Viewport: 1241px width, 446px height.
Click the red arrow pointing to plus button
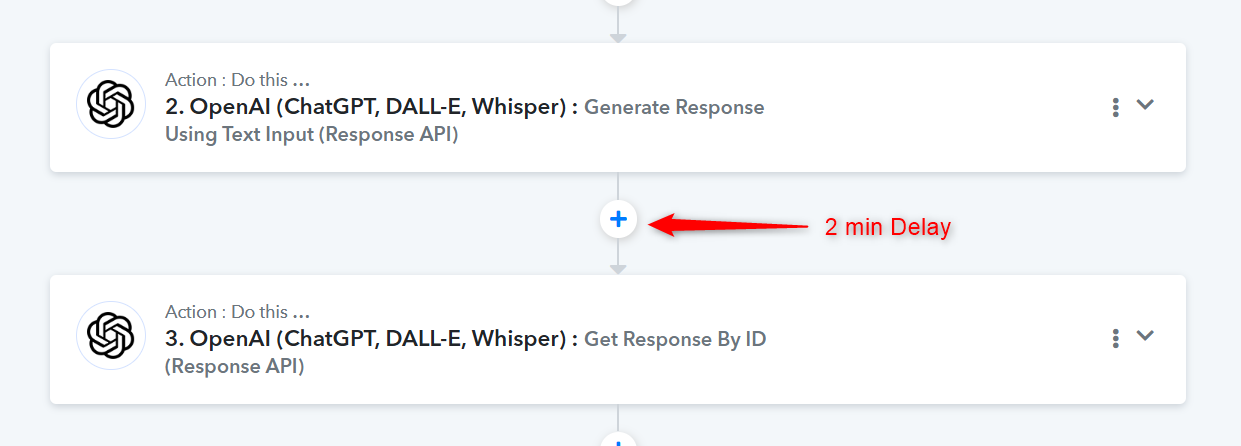(x=729, y=224)
